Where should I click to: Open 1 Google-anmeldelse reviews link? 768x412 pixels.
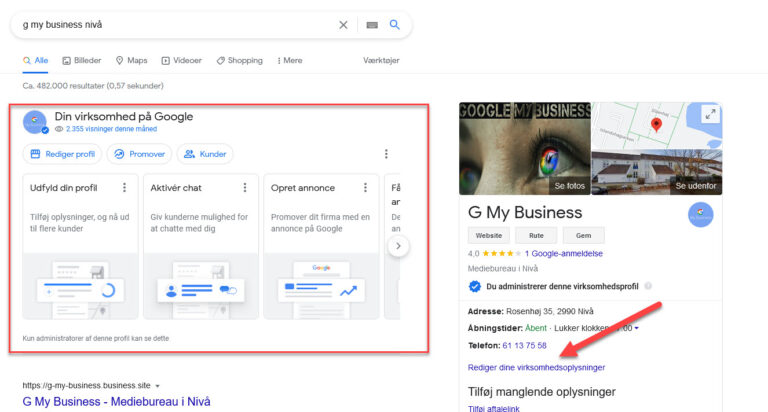[x=564, y=253]
